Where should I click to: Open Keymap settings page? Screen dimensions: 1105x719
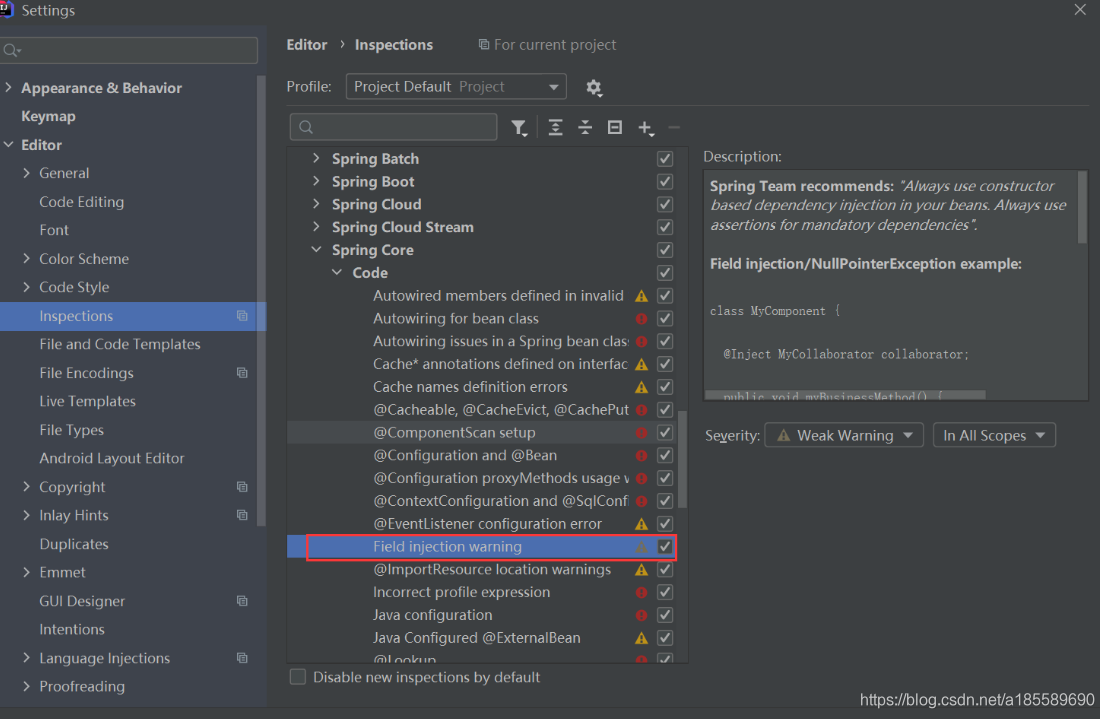(x=48, y=116)
